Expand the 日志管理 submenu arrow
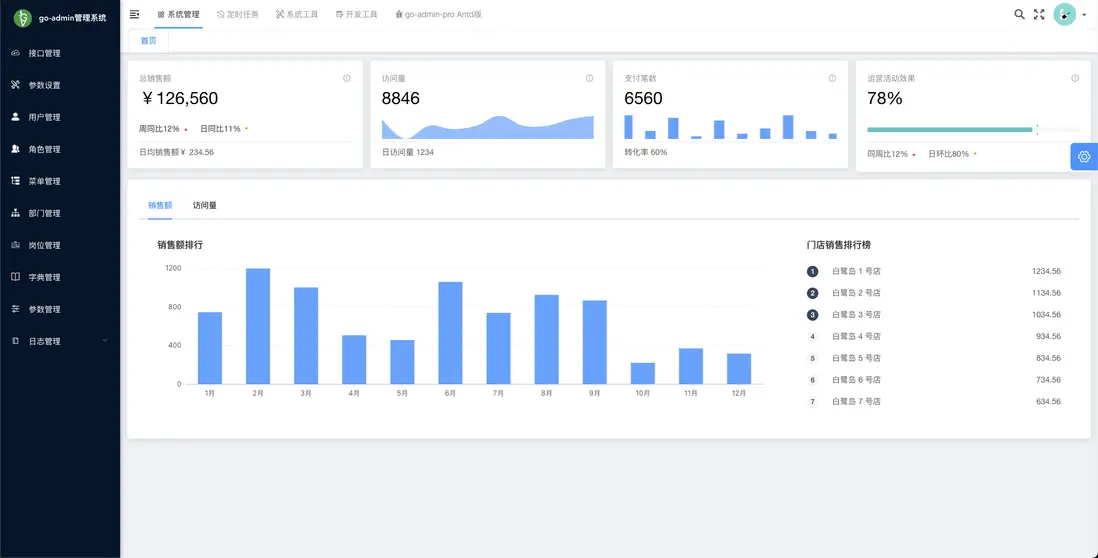1098x558 pixels. 105,341
